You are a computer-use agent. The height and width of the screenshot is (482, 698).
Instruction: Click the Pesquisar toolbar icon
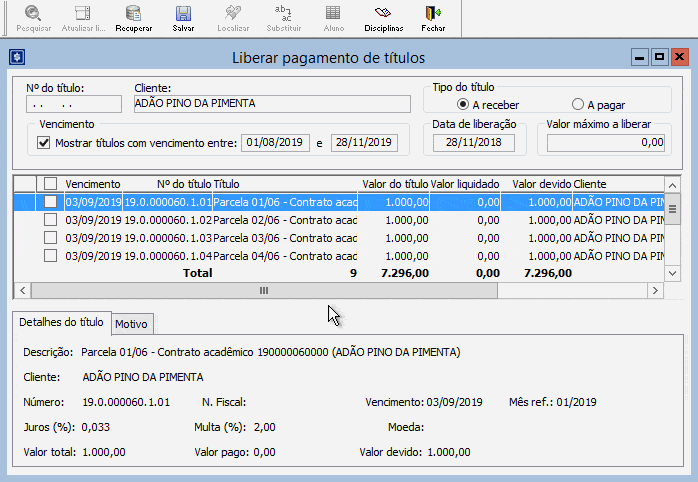[x=33, y=17]
